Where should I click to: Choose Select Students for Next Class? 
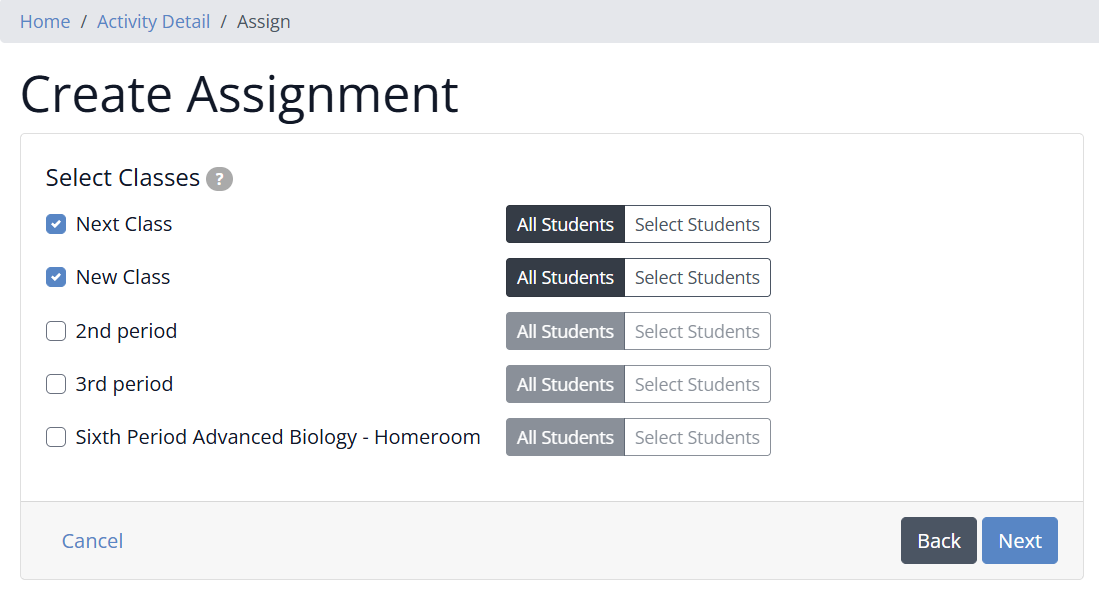[x=697, y=224]
